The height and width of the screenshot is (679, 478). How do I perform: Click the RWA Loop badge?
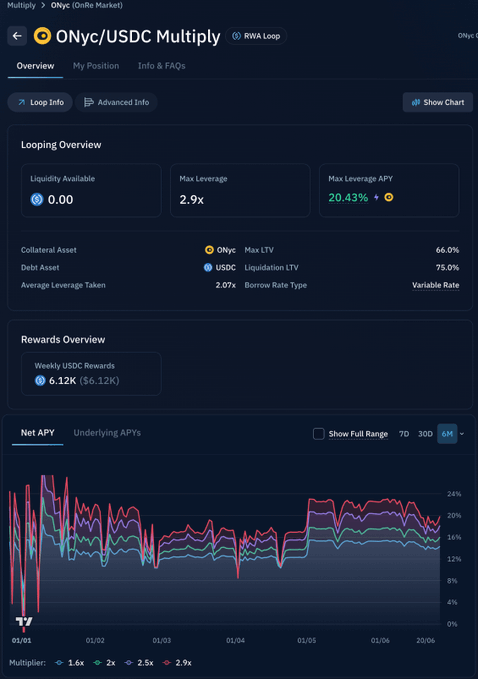pyautogui.click(x=256, y=36)
